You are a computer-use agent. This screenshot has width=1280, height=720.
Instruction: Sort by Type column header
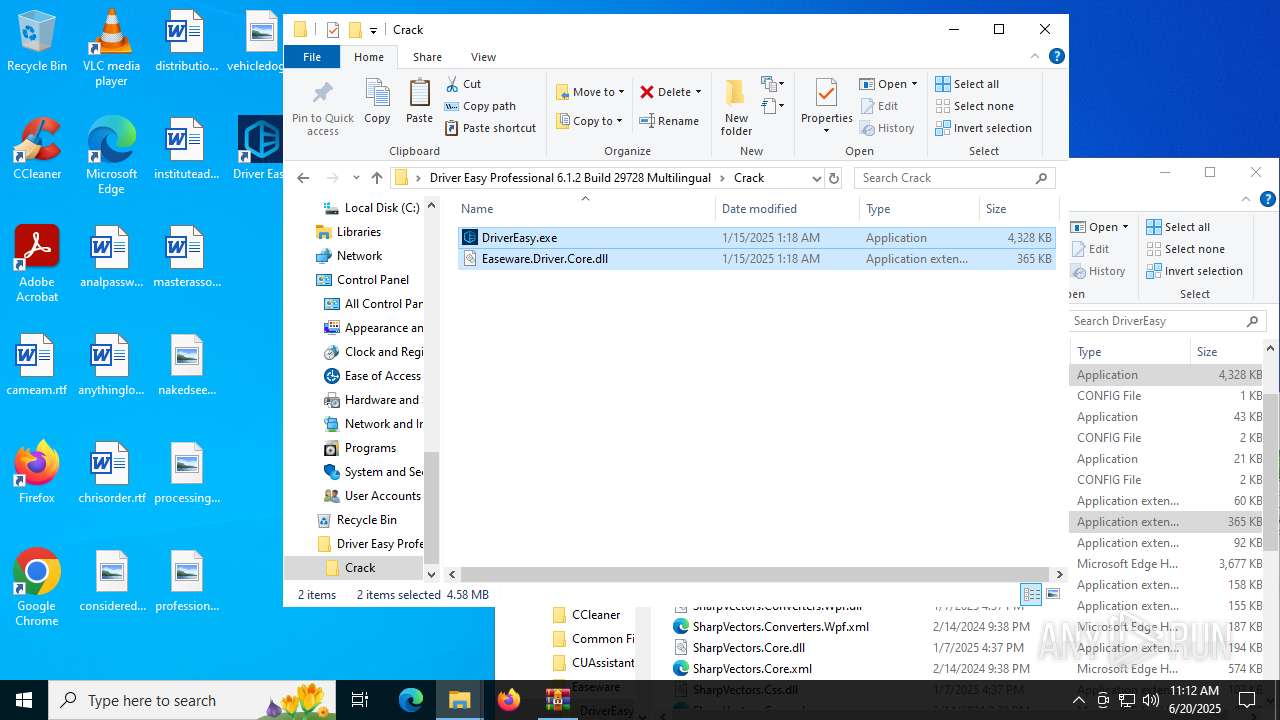pos(919,209)
